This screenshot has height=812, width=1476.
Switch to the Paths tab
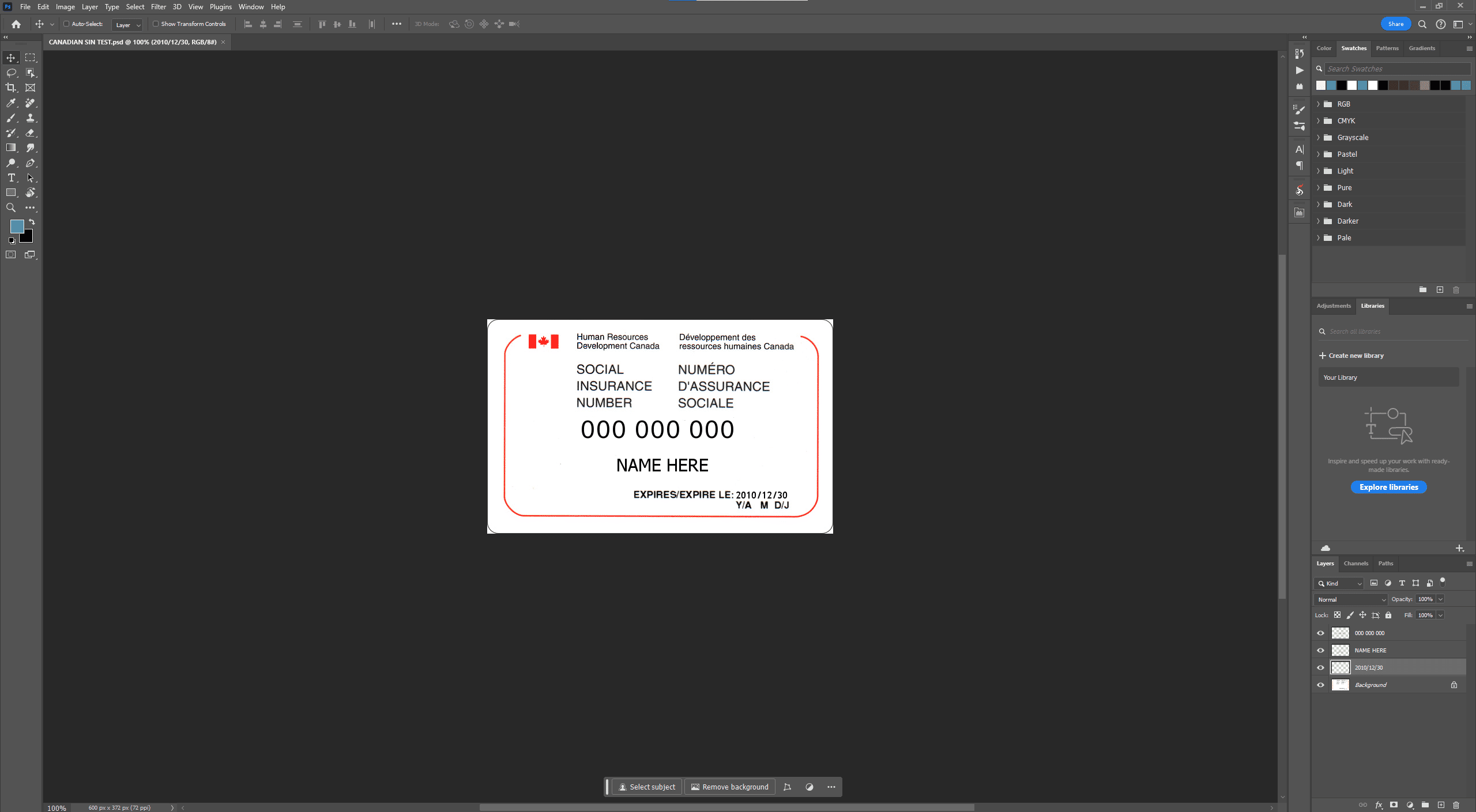1385,564
